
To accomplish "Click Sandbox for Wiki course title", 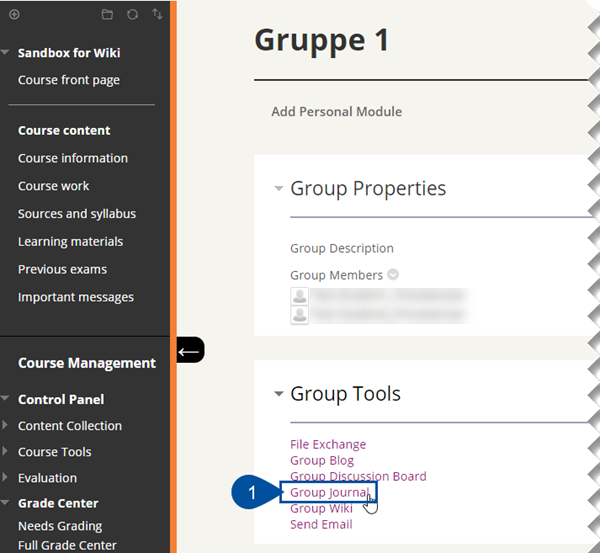I will pos(69,53).
